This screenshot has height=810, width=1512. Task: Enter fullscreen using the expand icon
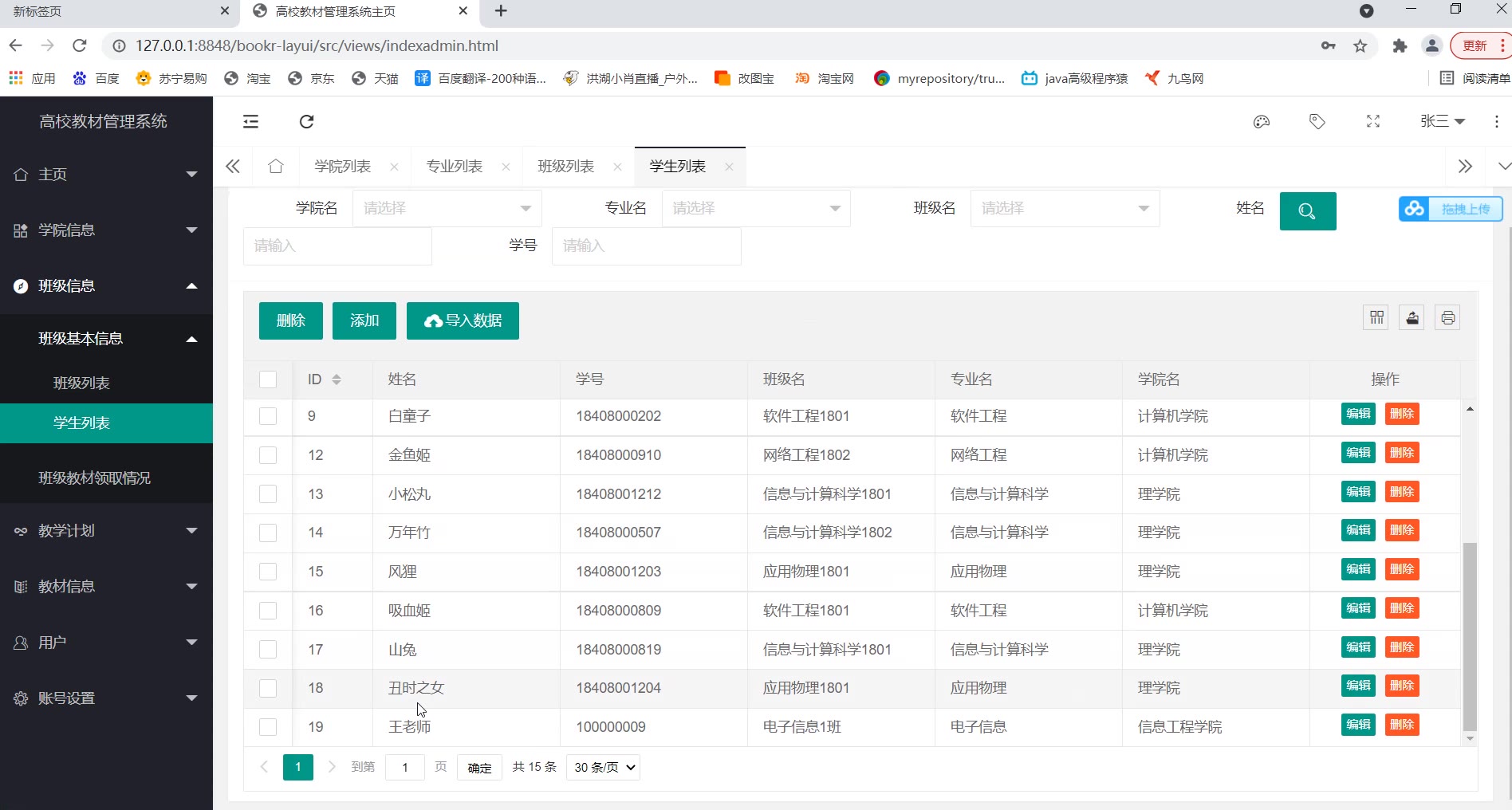point(1372,121)
